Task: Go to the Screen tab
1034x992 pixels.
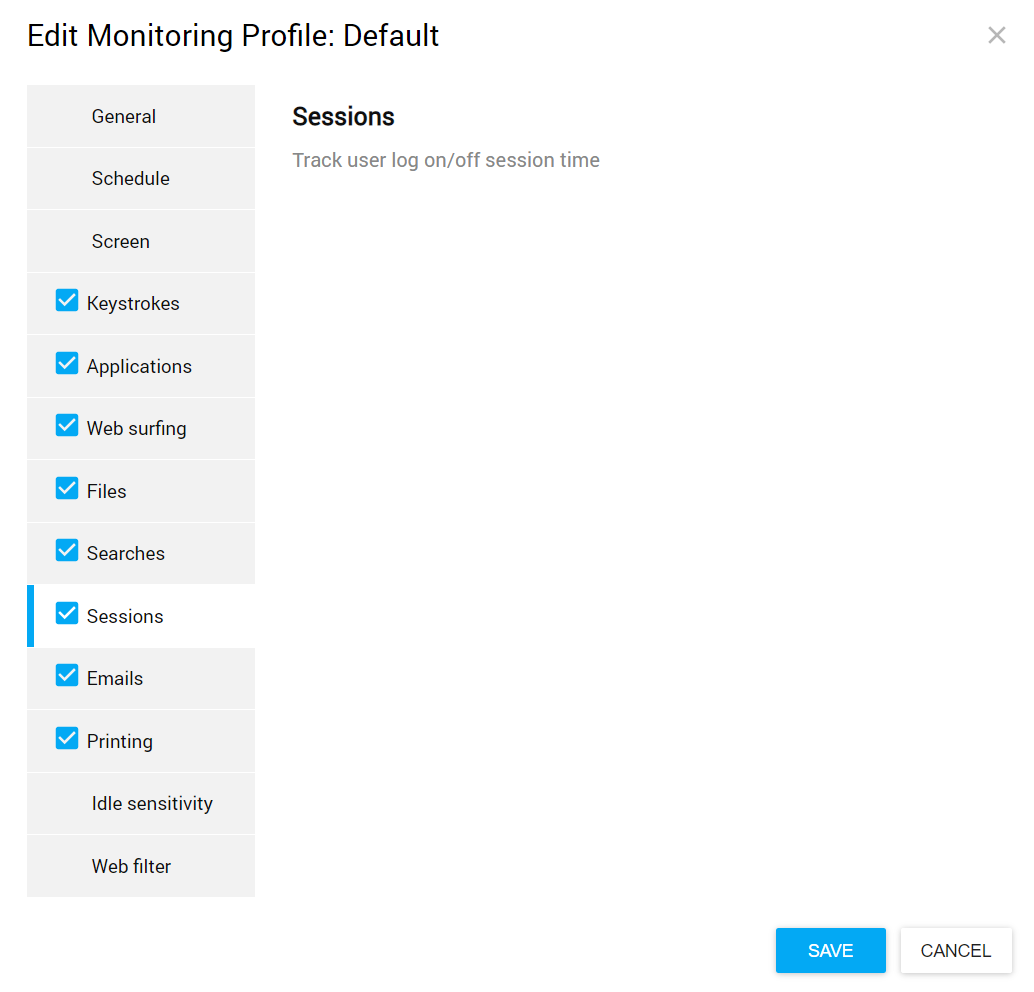Action: coord(121,242)
